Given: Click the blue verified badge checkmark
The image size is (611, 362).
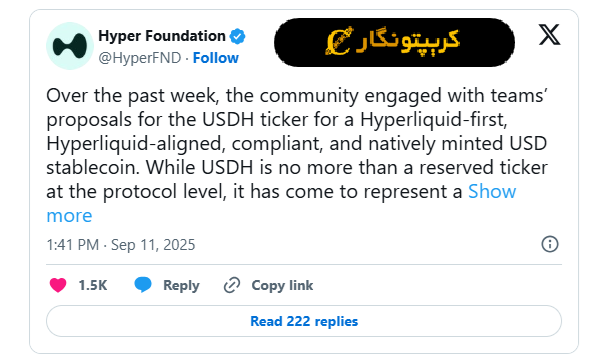Looking at the screenshot, I should (237, 36).
